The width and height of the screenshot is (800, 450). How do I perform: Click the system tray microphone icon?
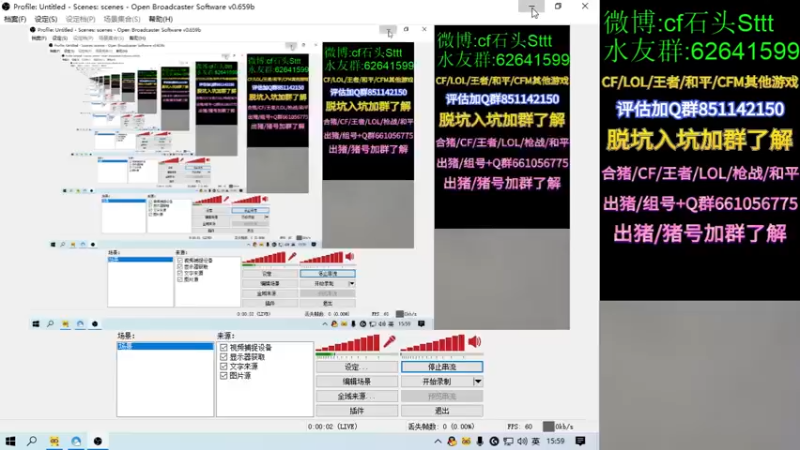[x=480, y=441]
